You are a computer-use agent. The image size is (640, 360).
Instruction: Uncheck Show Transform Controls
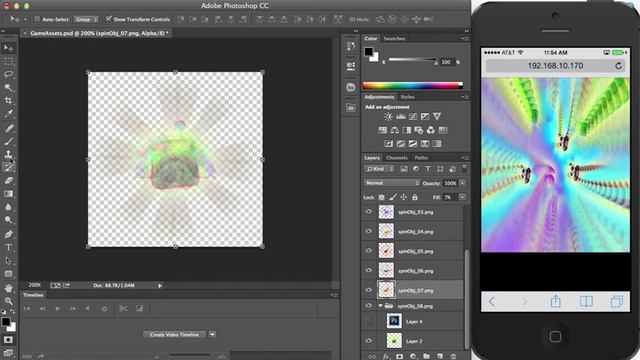(109, 19)
